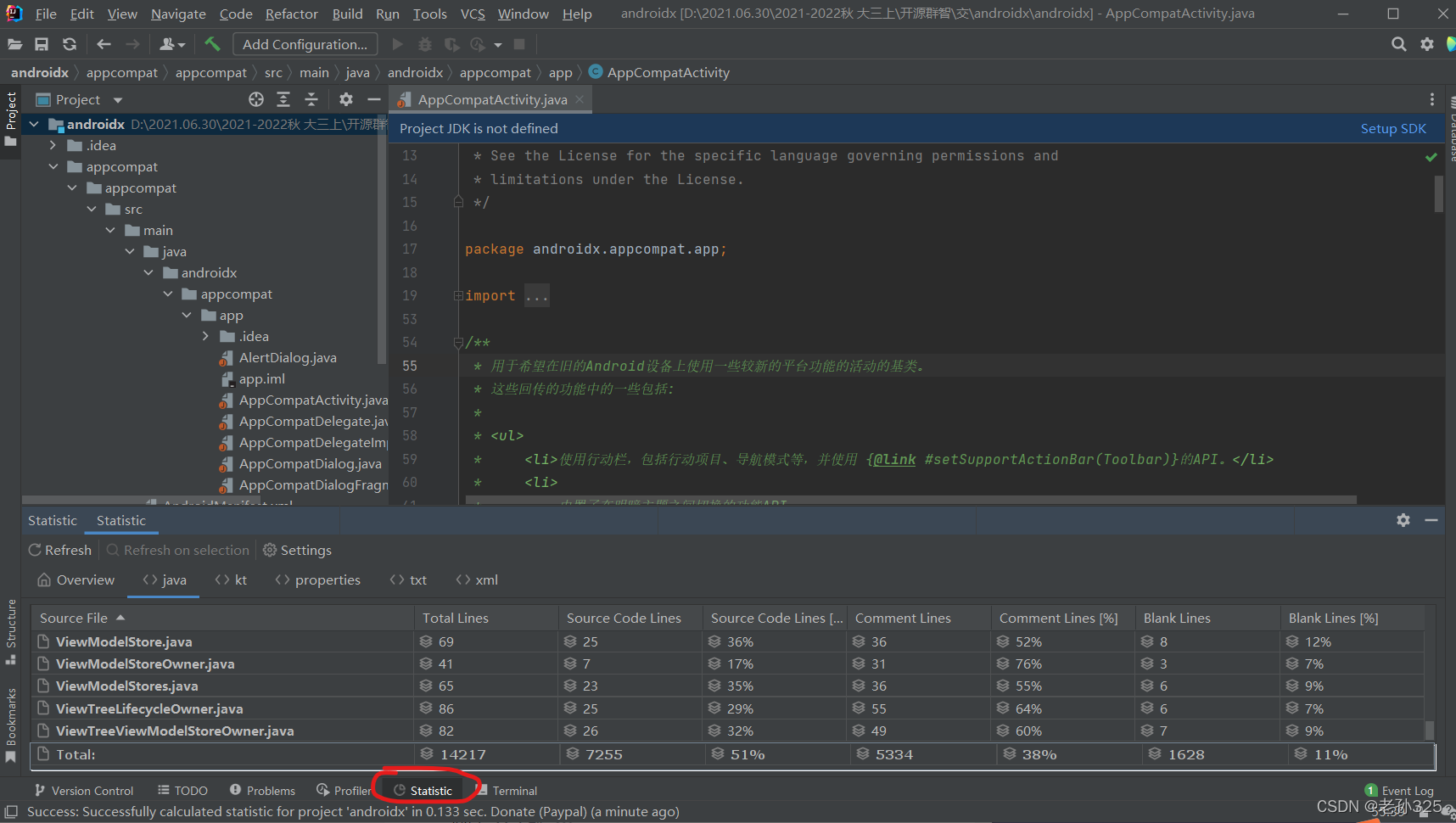
Task: Click the statistics table vertical scrollbar
Action: pos(1430,731)
